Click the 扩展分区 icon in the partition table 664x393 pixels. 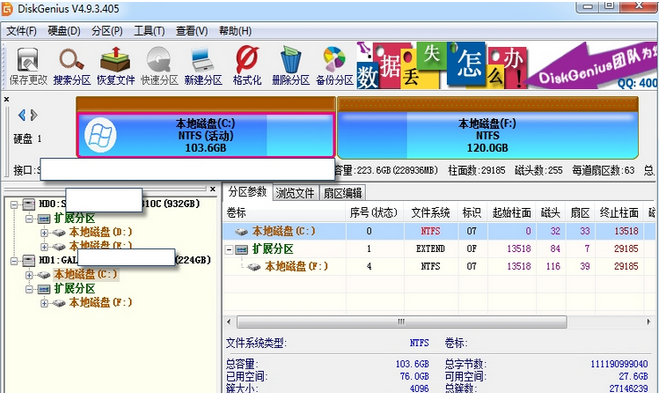(x=241, y=249)
